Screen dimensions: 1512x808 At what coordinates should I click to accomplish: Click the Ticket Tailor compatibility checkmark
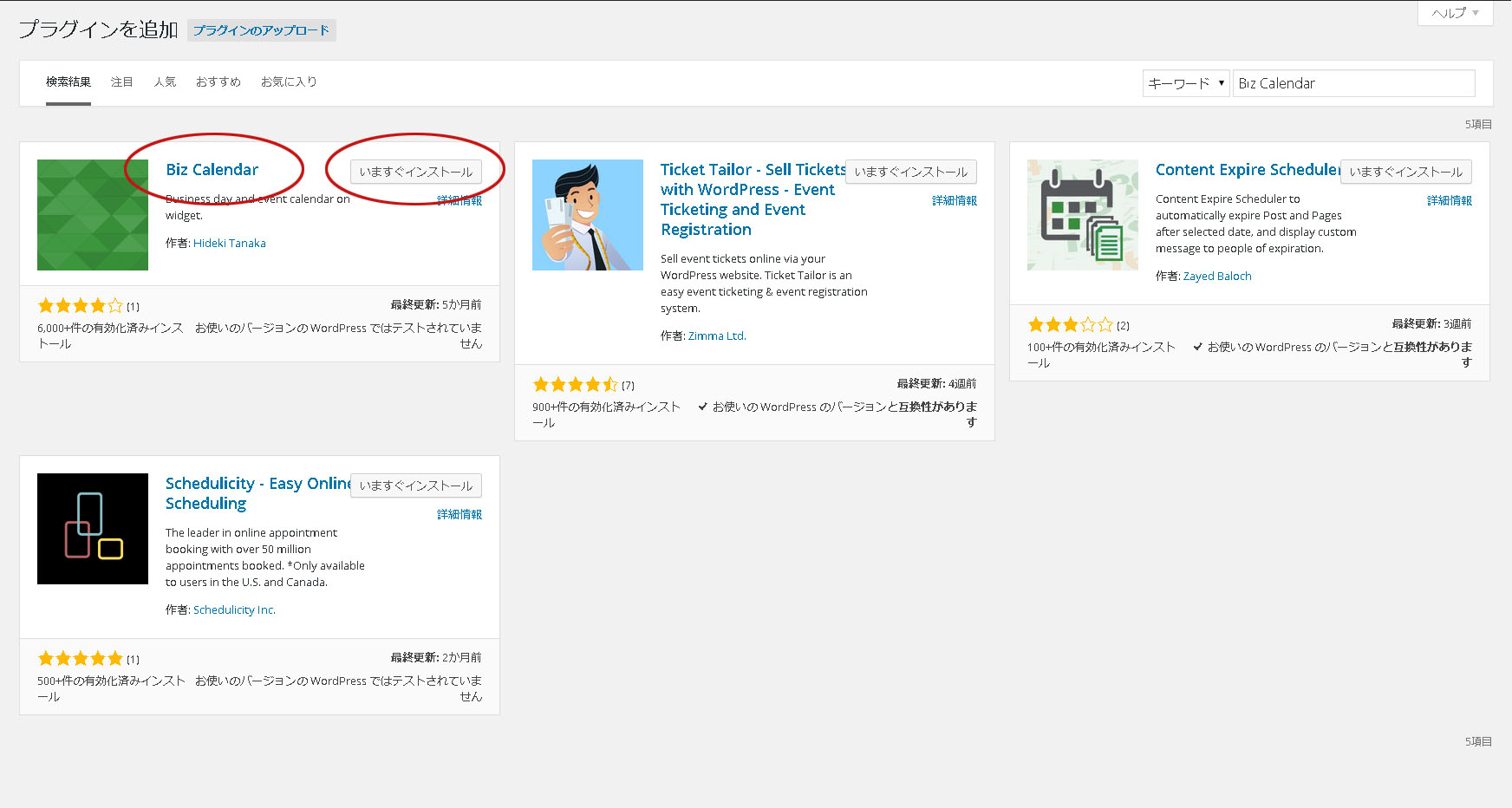coord(702,407)
